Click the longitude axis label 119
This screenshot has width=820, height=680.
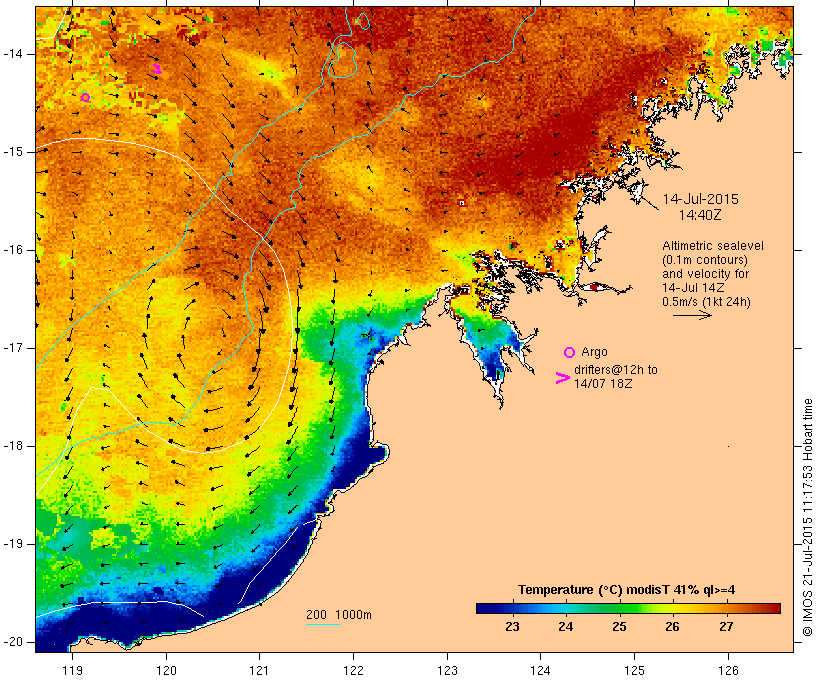72,670
